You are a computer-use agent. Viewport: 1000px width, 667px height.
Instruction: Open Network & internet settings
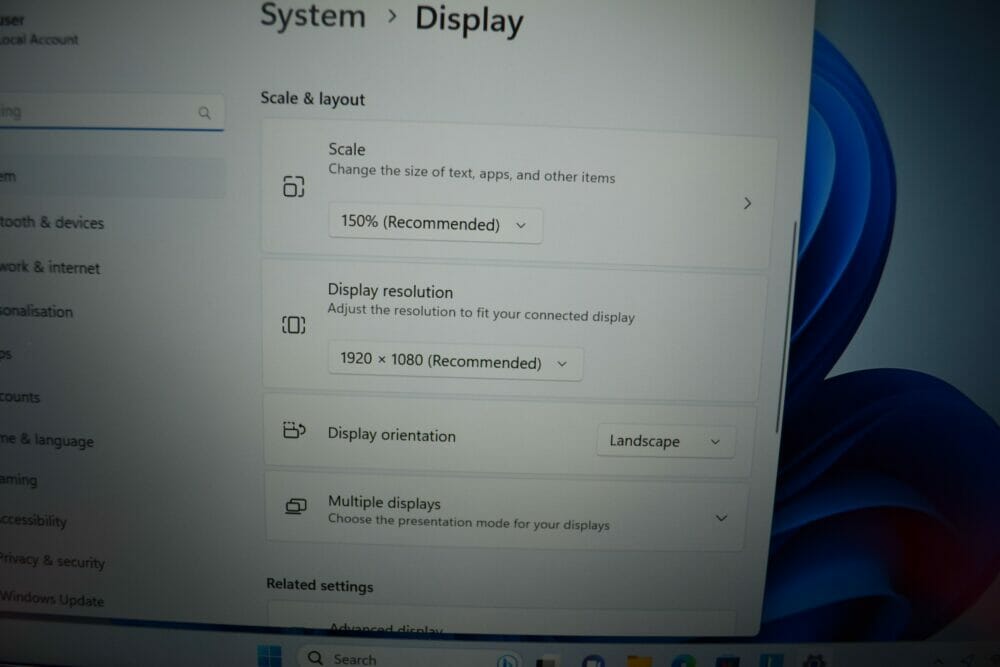(50, 268)
